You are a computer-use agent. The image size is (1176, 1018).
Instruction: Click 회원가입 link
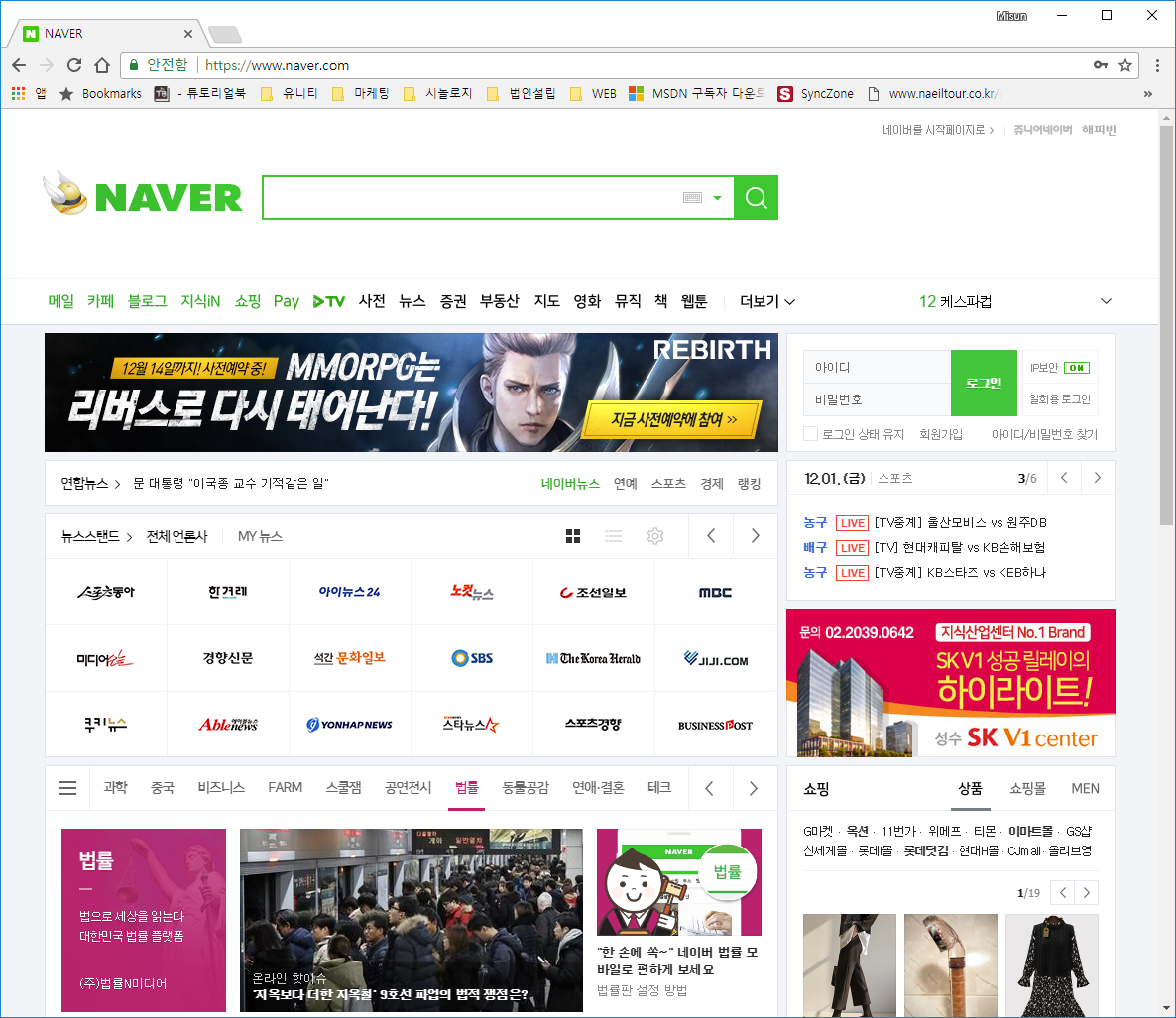pos(940,434)
